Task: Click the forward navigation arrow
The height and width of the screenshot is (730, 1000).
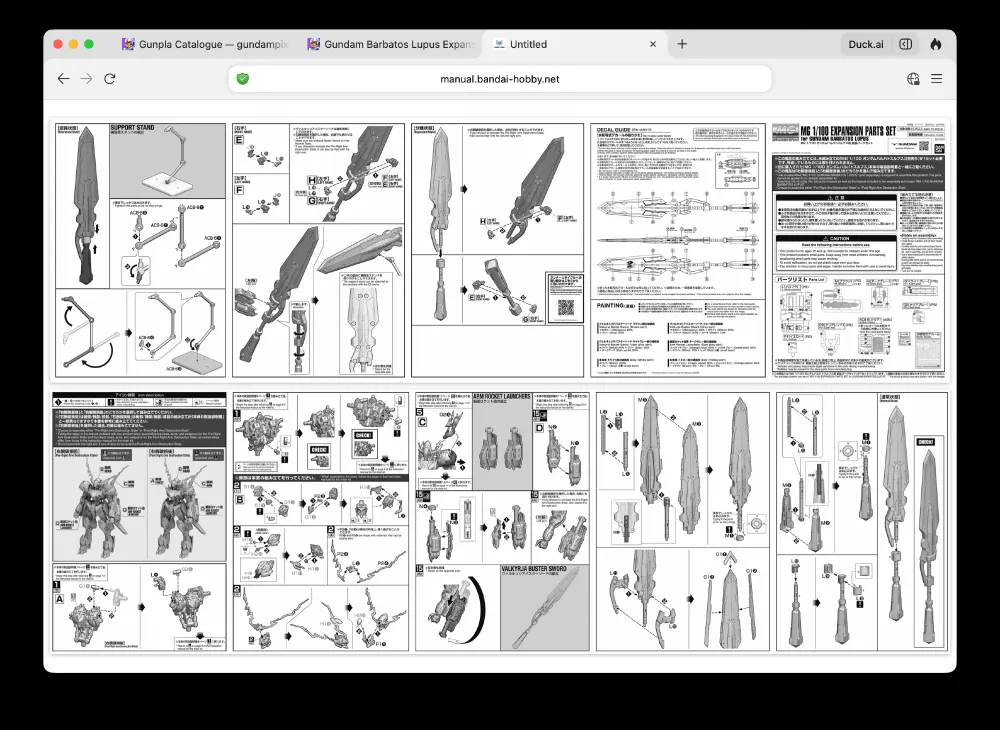Action: [x=87, y=79]
